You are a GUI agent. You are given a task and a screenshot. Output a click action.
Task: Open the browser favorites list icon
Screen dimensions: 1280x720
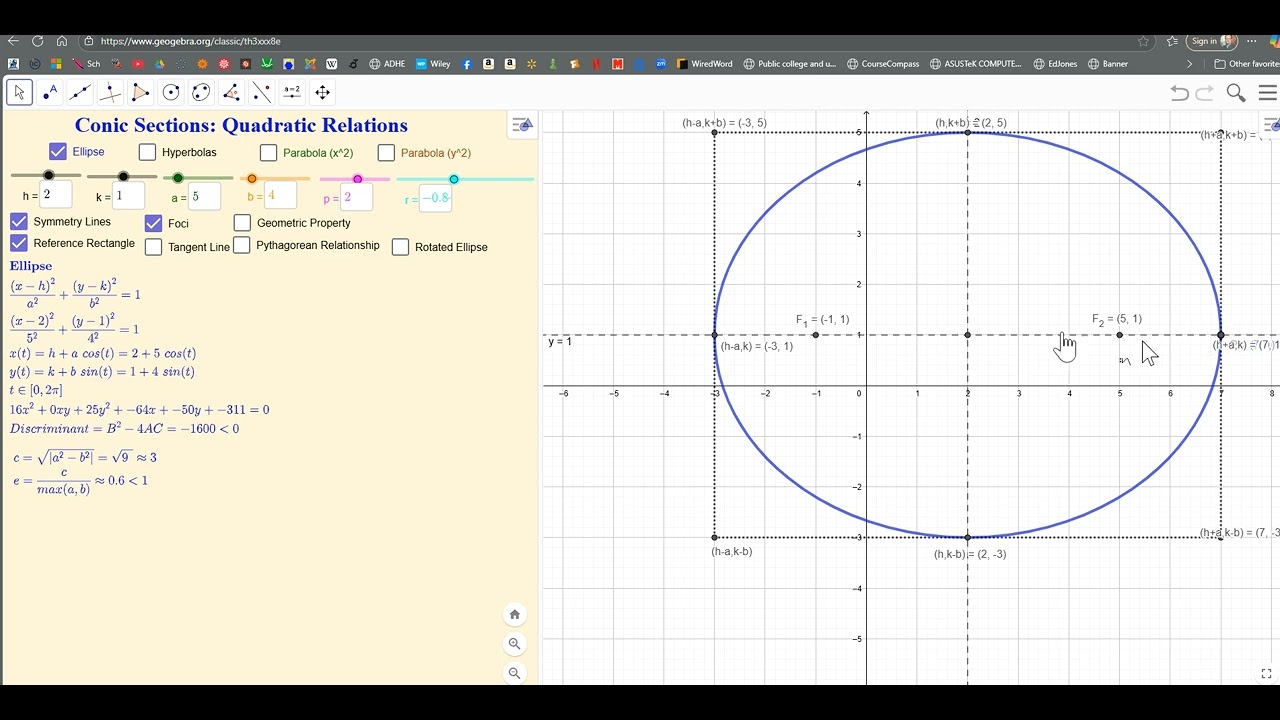(x=1171, y=41)
